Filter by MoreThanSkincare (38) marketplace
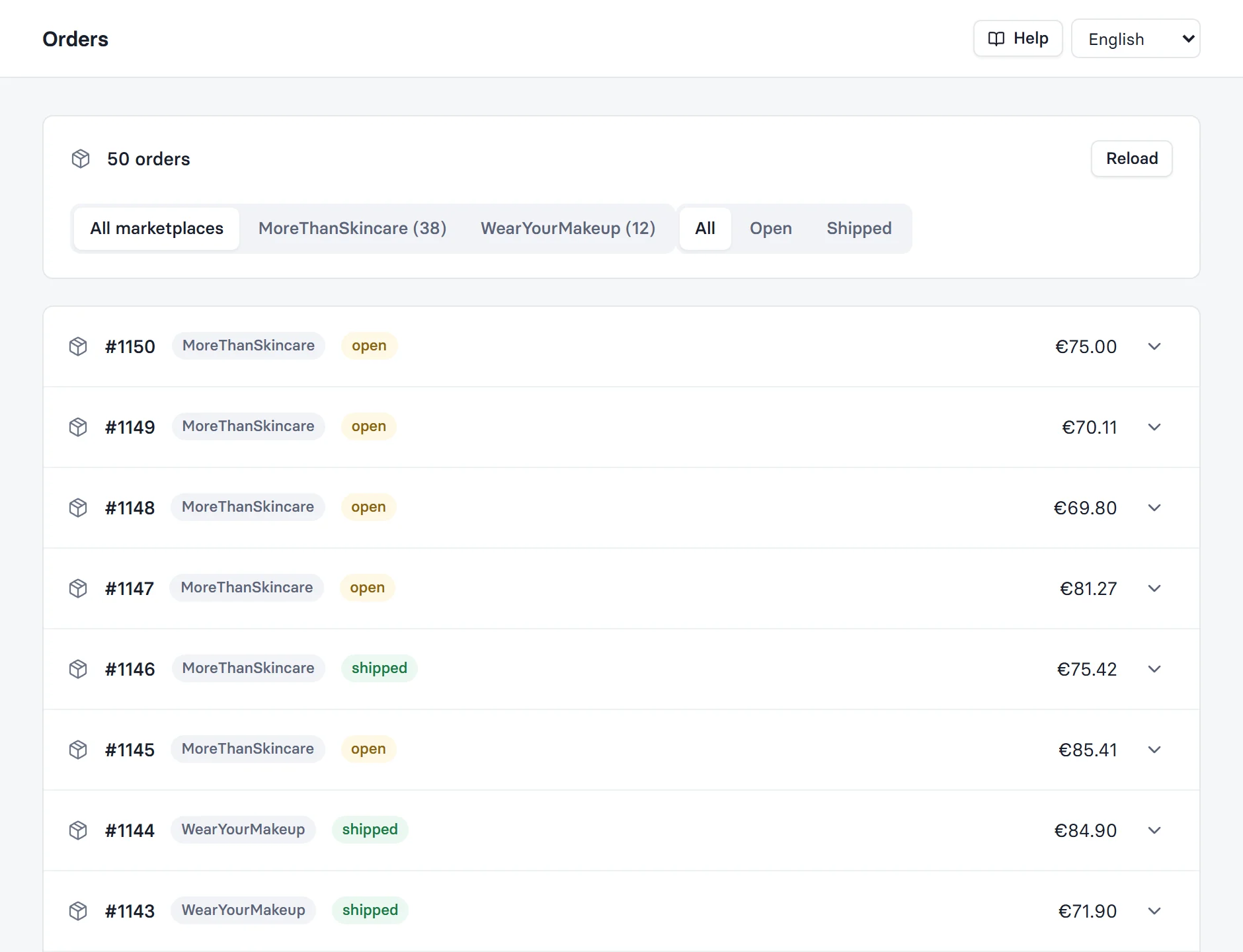1243x952 pixels. pos(352,228)
